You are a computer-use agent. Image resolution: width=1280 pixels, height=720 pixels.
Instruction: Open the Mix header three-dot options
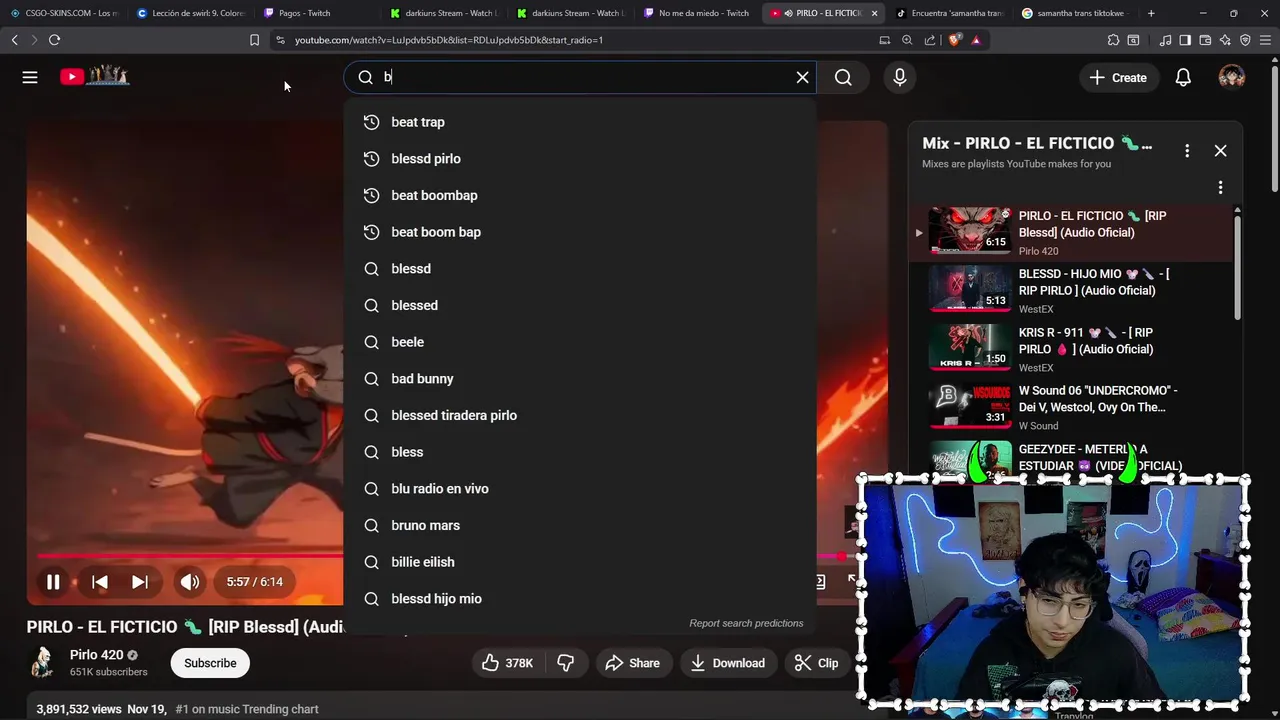(x=1187, y=151)
